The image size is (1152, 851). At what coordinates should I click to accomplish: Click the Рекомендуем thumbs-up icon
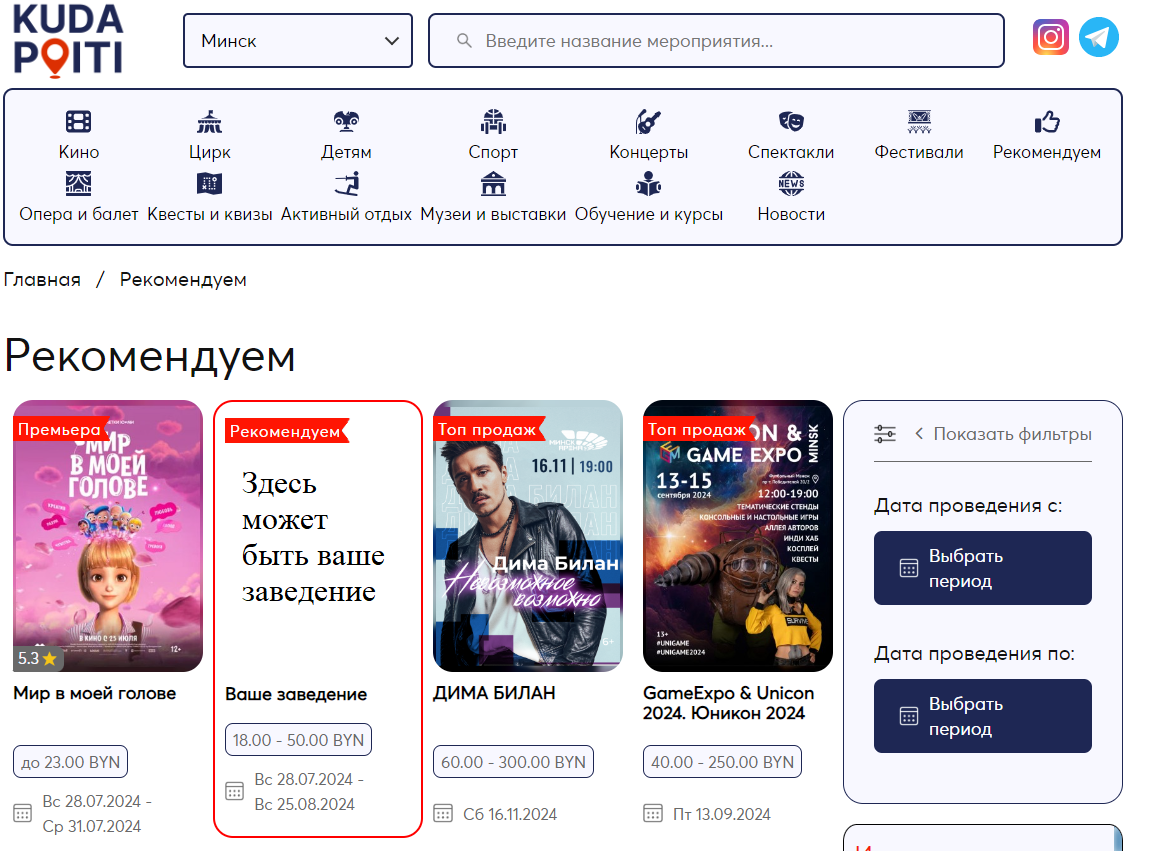pos(1047,121)
